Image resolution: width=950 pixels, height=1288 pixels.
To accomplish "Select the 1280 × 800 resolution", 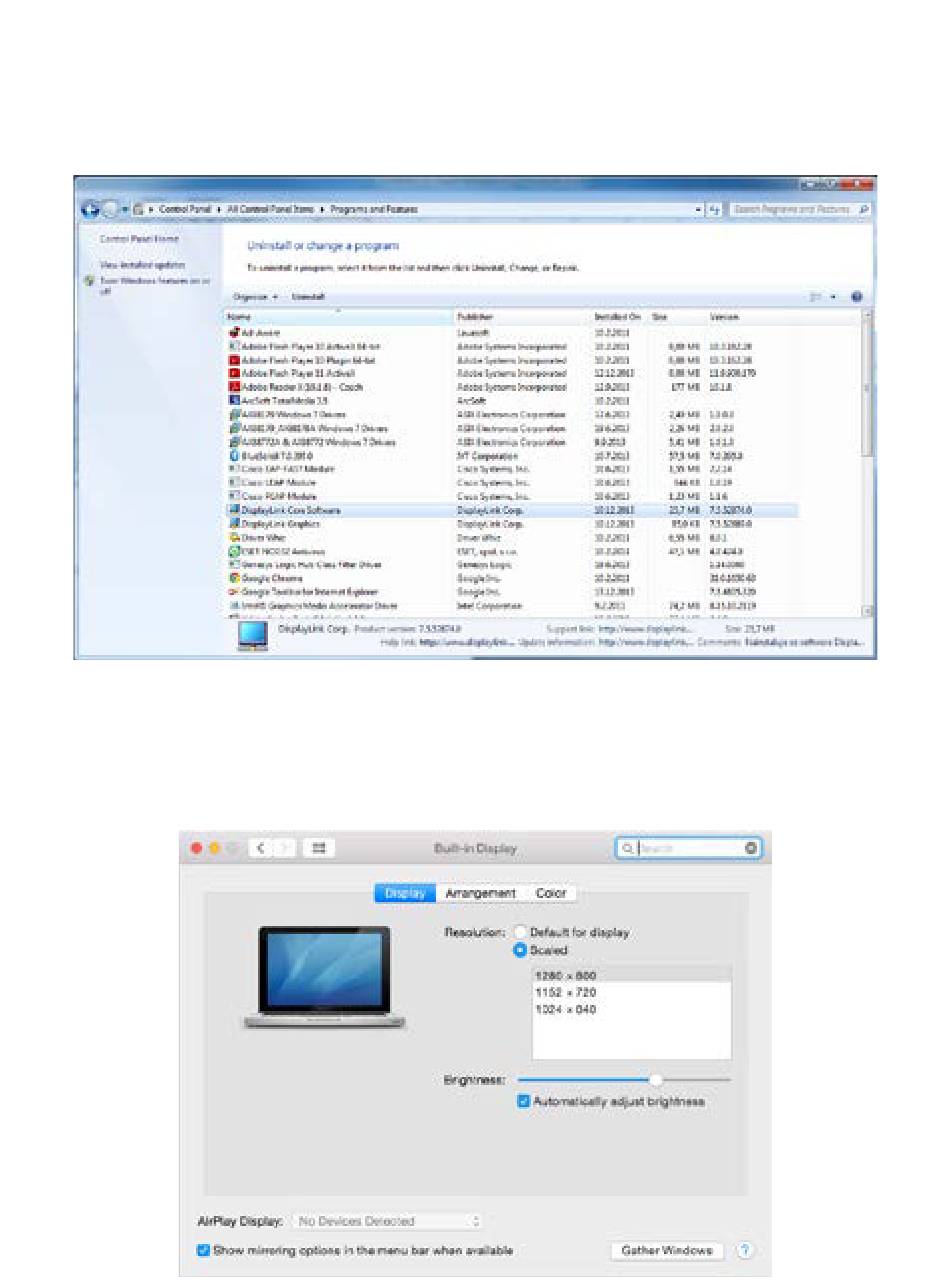I will 631,975.
